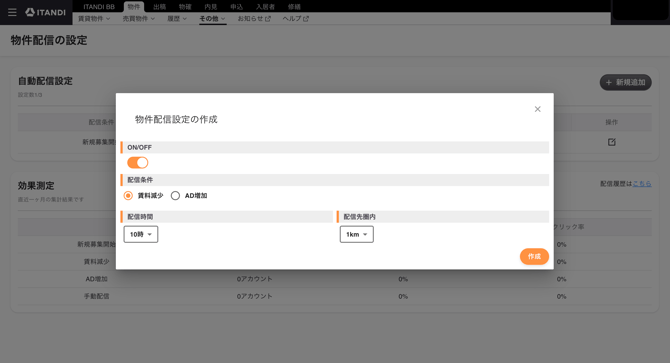Click the 物件配信の設定 page heading
This screenshot has width=670, height=363.
[49, 41]
